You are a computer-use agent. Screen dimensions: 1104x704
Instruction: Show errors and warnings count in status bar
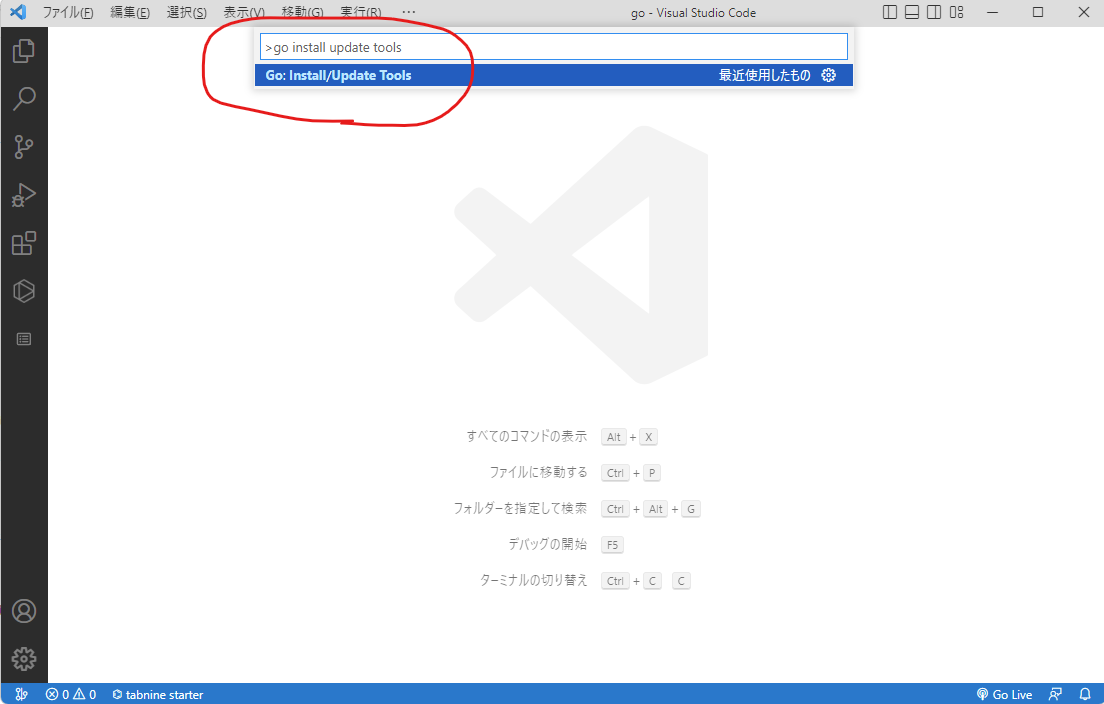(71, 694)
